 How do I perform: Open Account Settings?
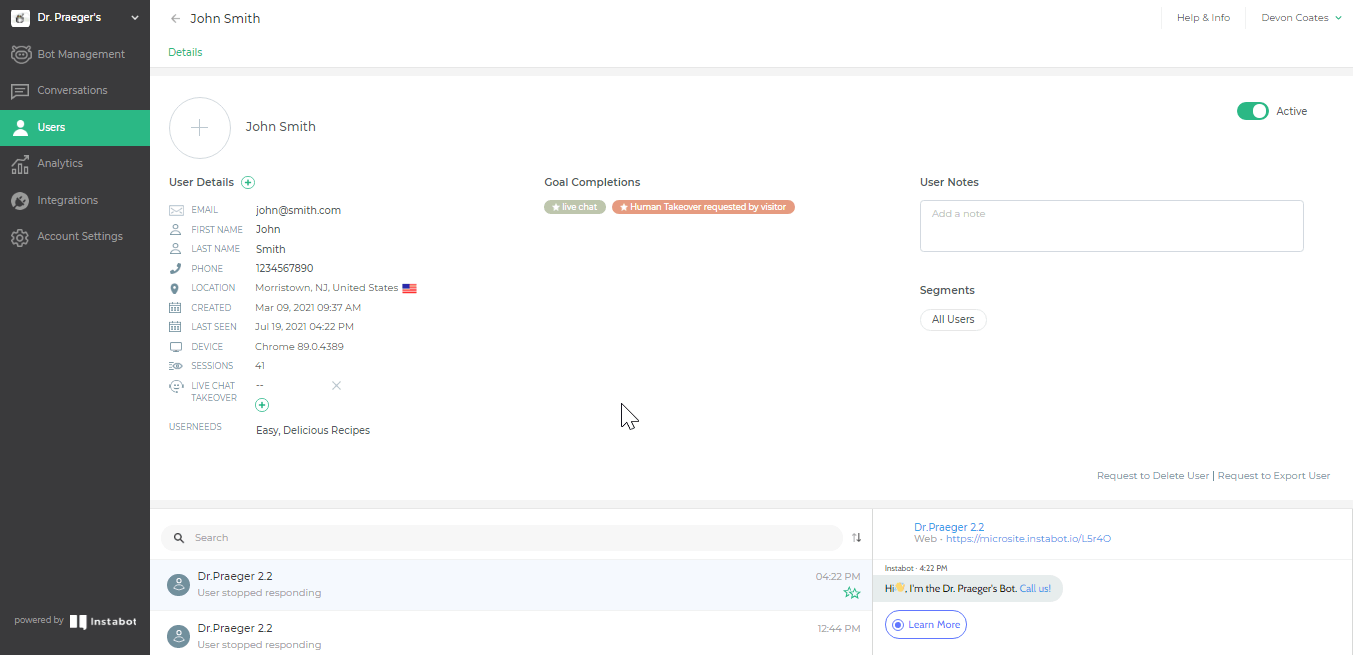[75, 236]
